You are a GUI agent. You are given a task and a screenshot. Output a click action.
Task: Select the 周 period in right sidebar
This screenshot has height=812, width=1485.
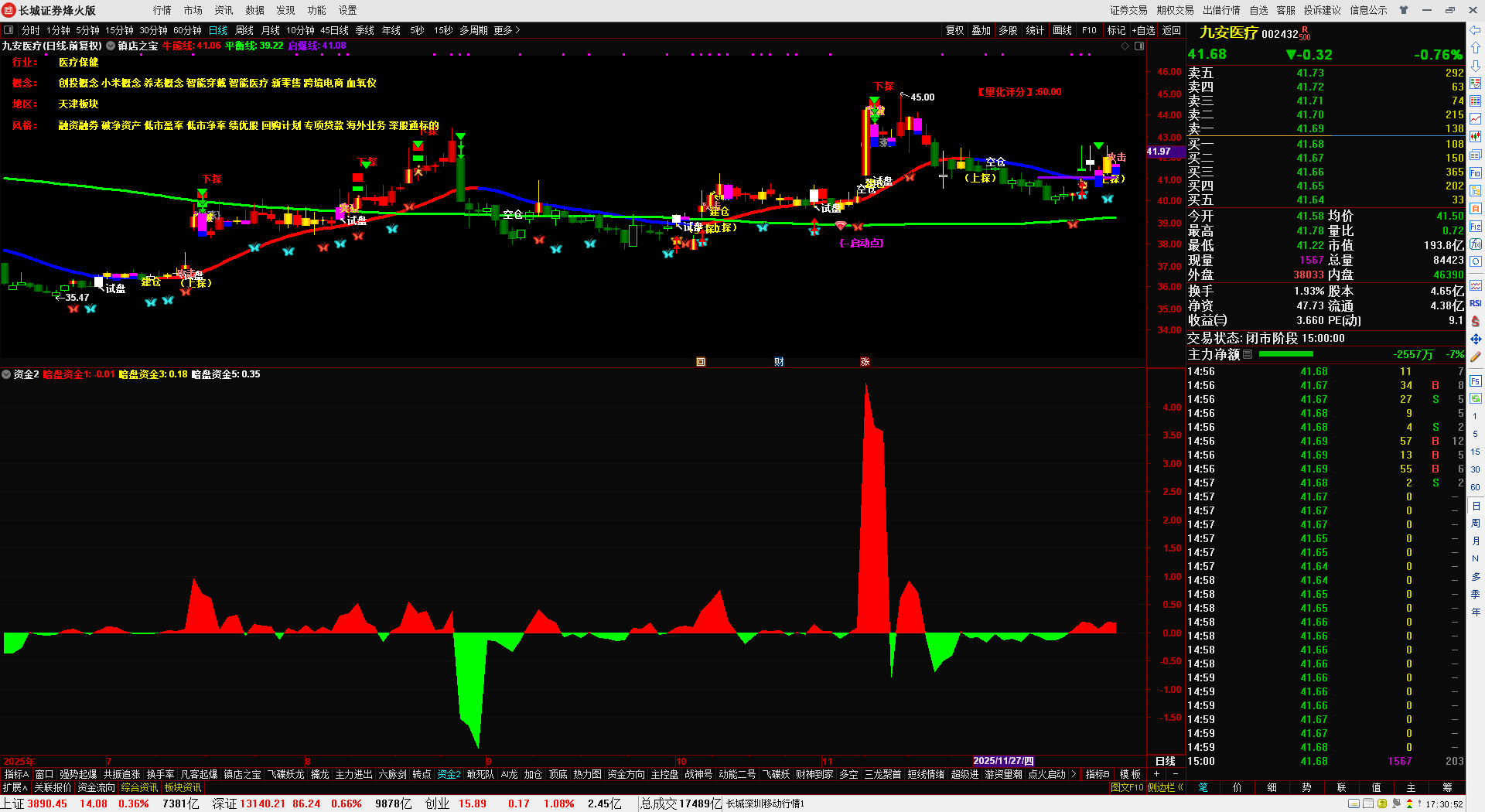point(1476,524)
